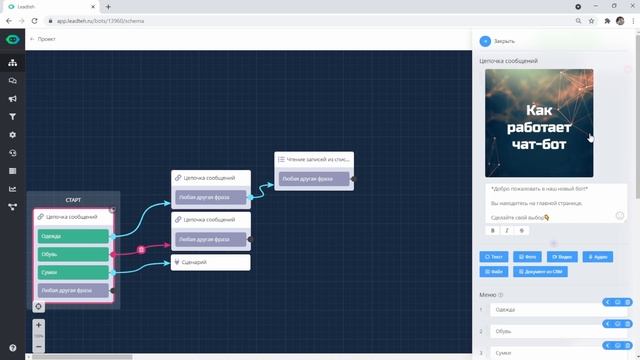Apply italic formatting with I button

pyautogui.click(x=507, y=231)
